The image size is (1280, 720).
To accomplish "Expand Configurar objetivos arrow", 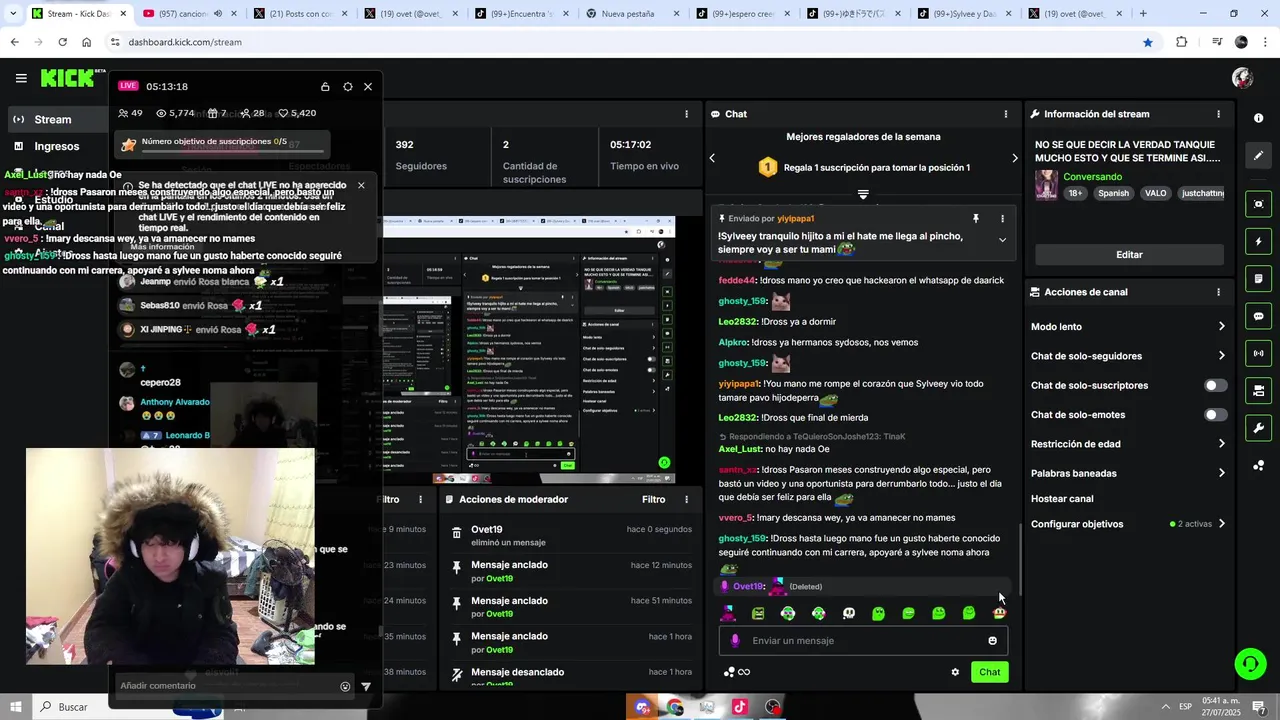I will (1221, 524).
